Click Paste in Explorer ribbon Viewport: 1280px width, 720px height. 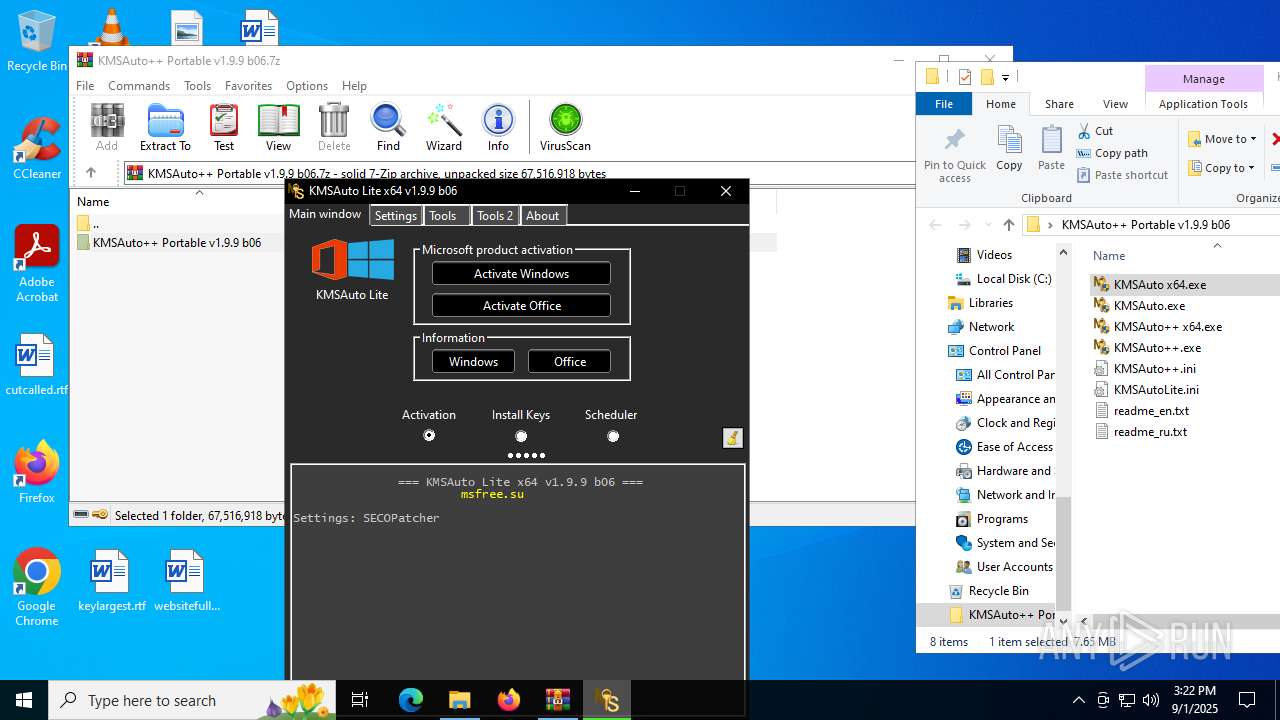pos(1051,148)
